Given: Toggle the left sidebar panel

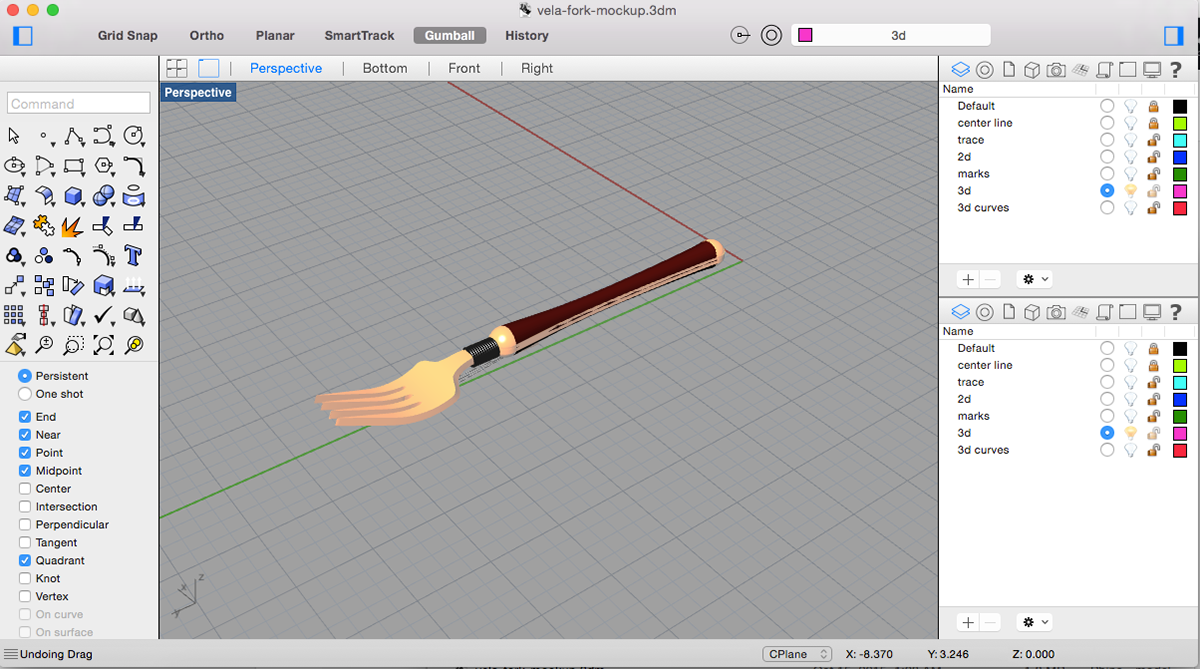Looking at the screenshot, I should [23, 36].
